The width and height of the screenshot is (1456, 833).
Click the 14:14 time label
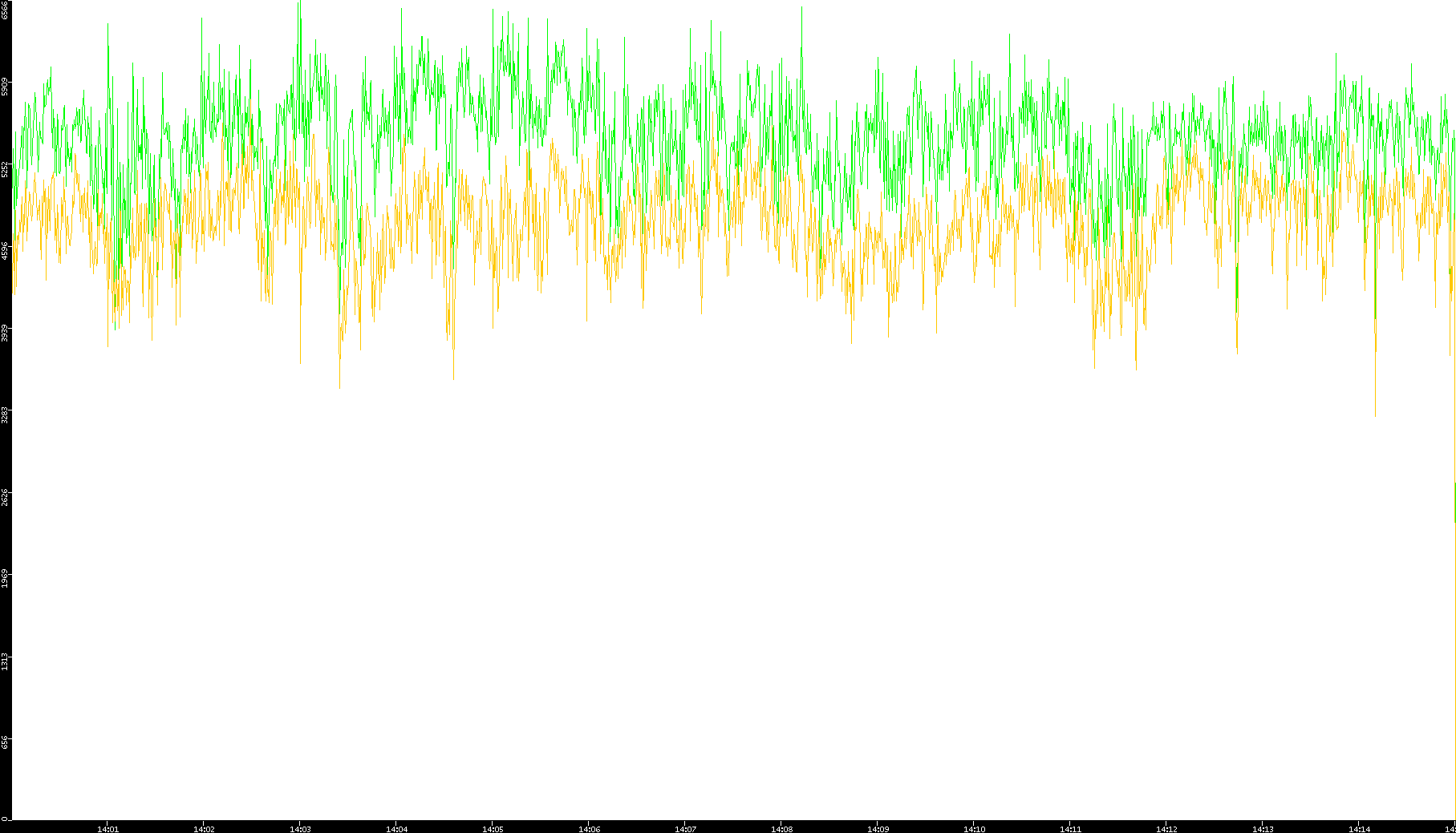coord(1359,829)
